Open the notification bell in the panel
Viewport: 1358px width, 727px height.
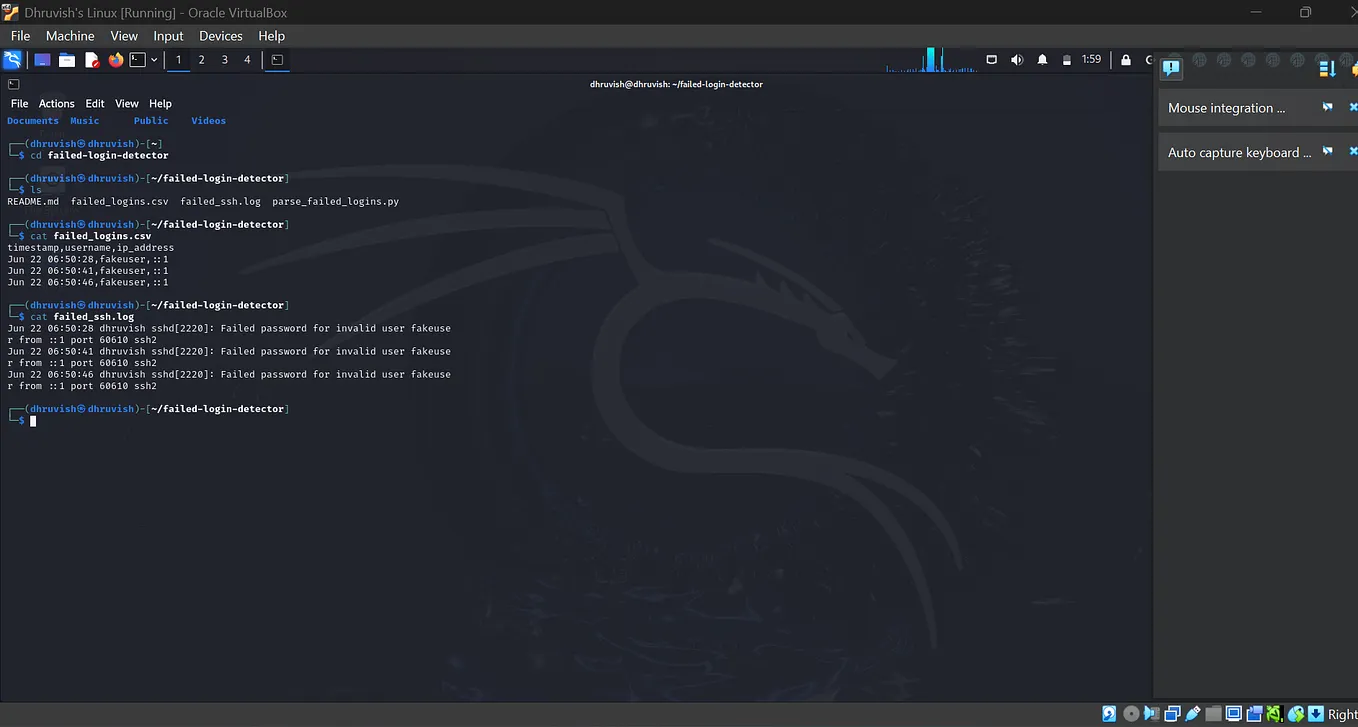click(1042, 59)
